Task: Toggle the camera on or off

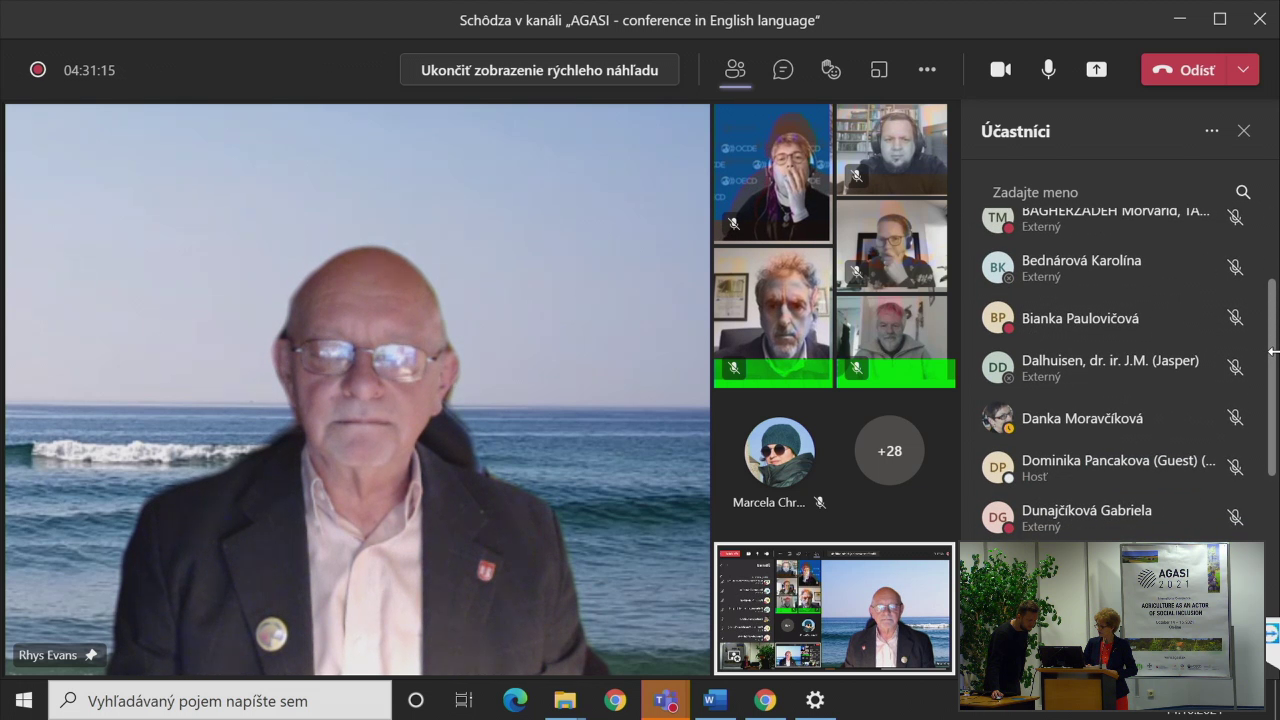Action: click(1000, 70)
